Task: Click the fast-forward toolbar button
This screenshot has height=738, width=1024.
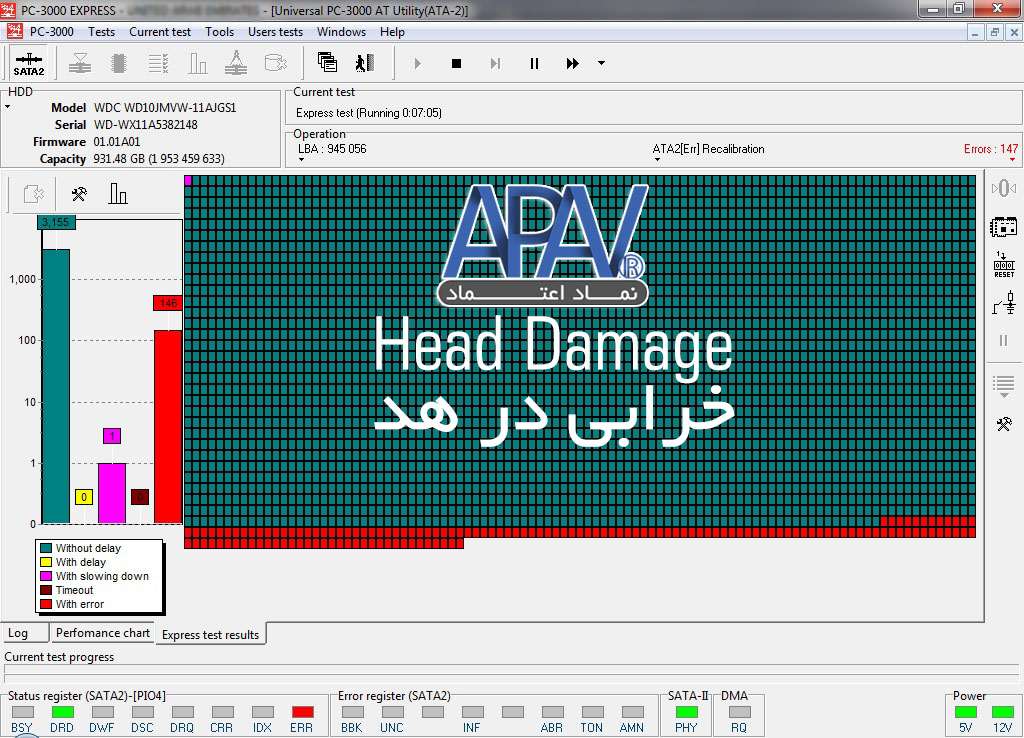Action: (x=573, y=63)
